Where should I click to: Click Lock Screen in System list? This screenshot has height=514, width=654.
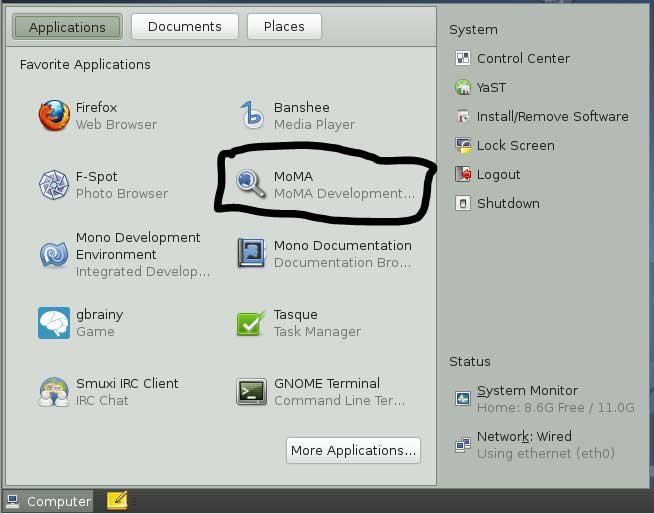click(x=515, y=146)
